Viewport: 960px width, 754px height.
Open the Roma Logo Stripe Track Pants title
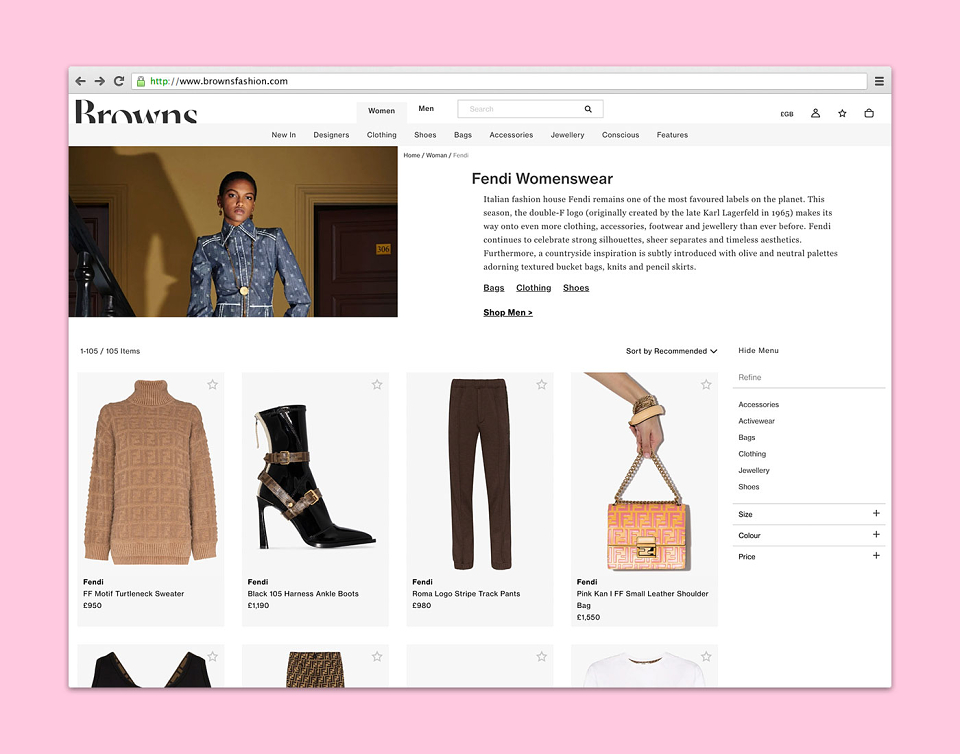[466, 594]
